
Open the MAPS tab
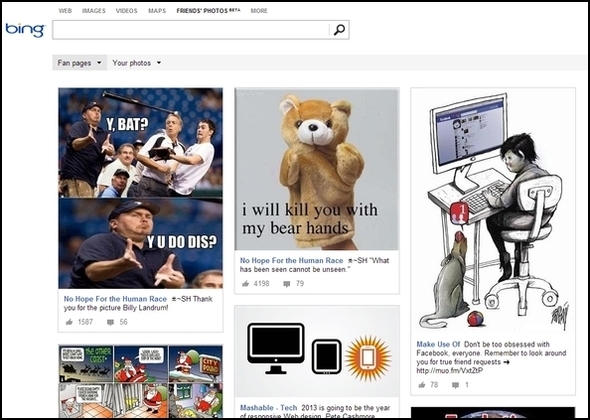[x=157, y=11]
